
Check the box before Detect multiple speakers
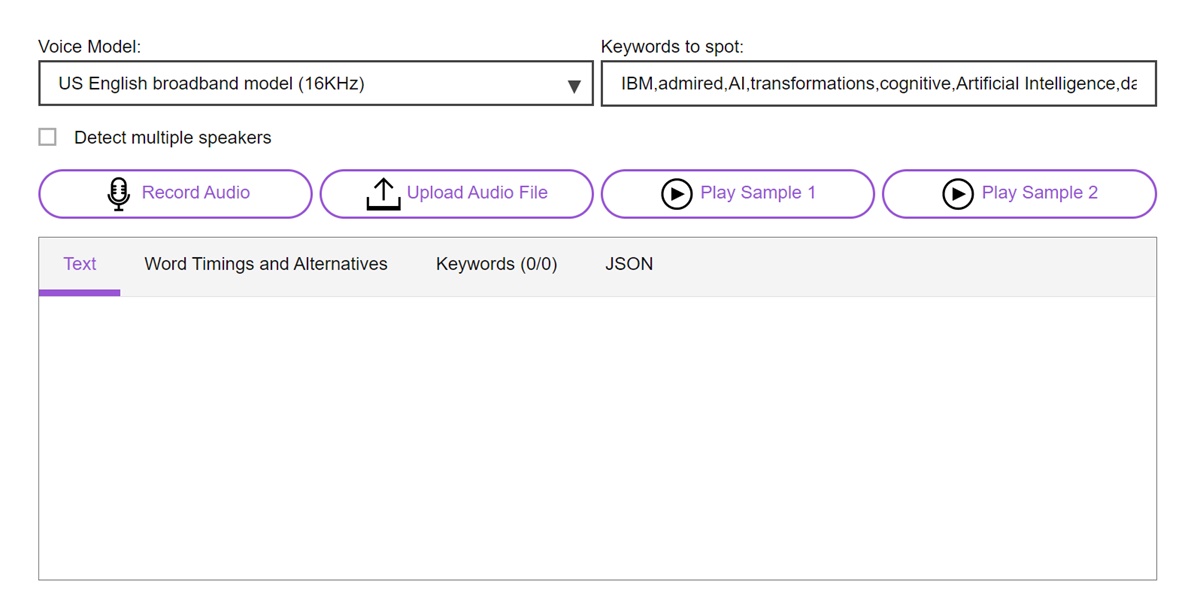[x=47, y=136]
